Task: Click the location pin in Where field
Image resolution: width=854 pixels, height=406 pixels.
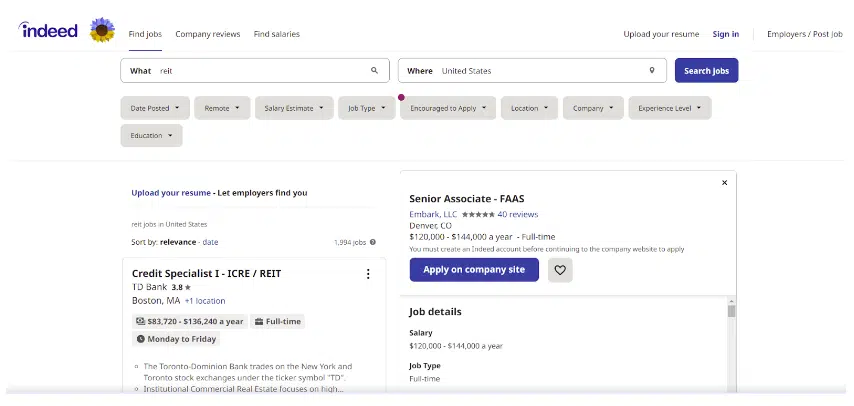Action: tap(652, 71)
